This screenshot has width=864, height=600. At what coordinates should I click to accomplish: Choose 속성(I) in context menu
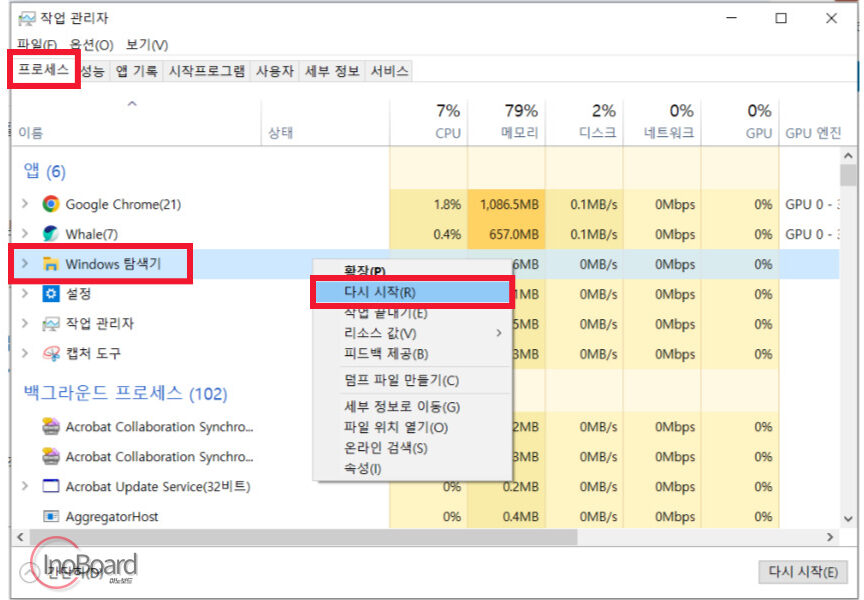[413, 468]
